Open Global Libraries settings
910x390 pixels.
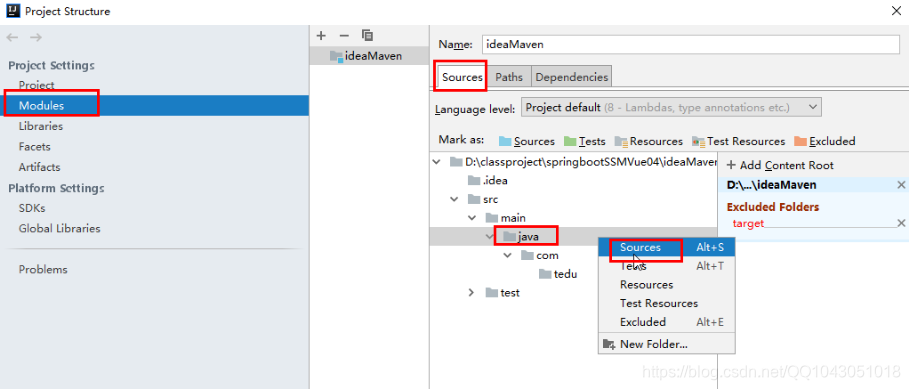pyautogui.click(x=59, y=229)
